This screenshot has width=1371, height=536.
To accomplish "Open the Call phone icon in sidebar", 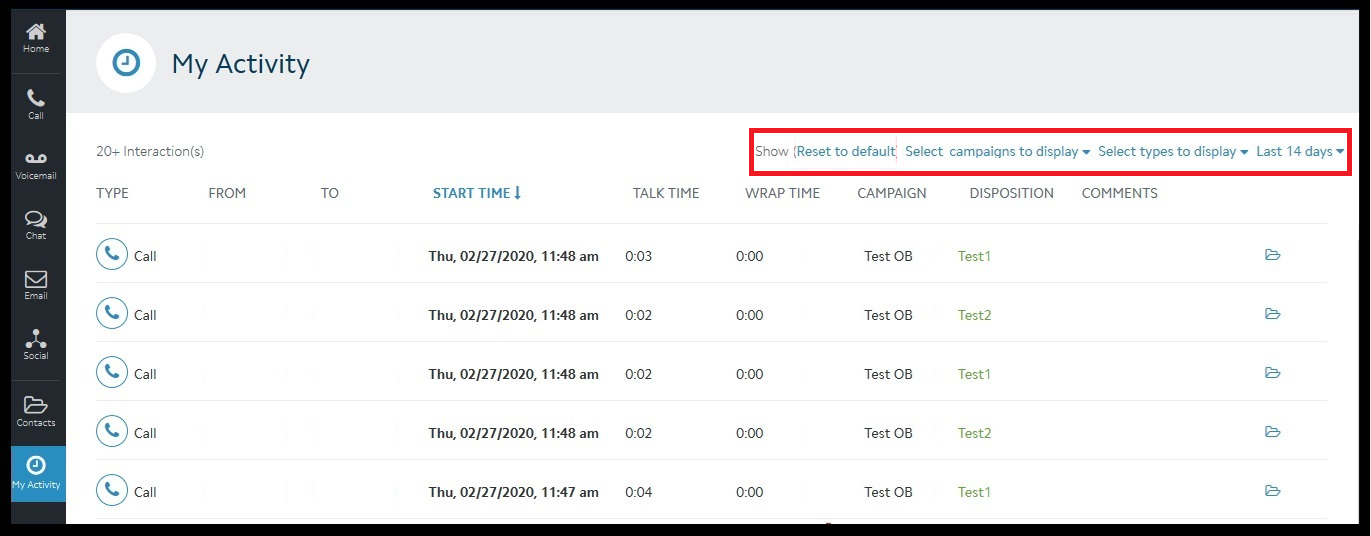I will (x=36, y=104).
